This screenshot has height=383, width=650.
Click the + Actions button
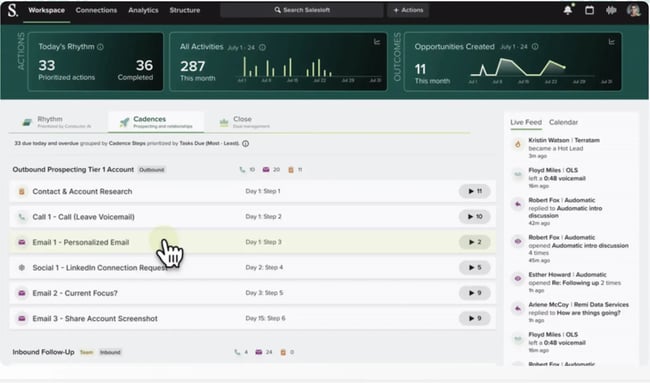click(408, 10)
